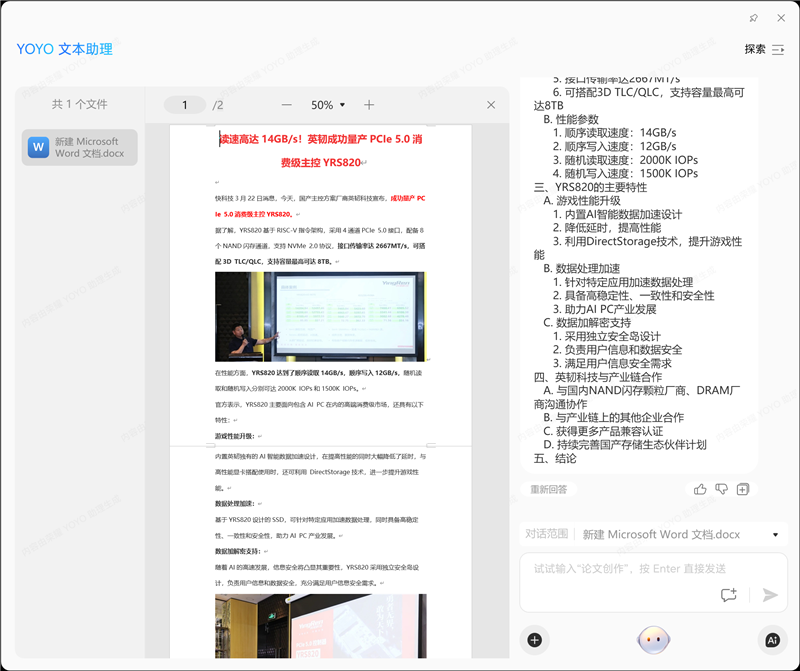Select 新建 Microsoft Word 文档.docx in file list
The height and width of the screenshot is (671, 800).
pos(80,148)
